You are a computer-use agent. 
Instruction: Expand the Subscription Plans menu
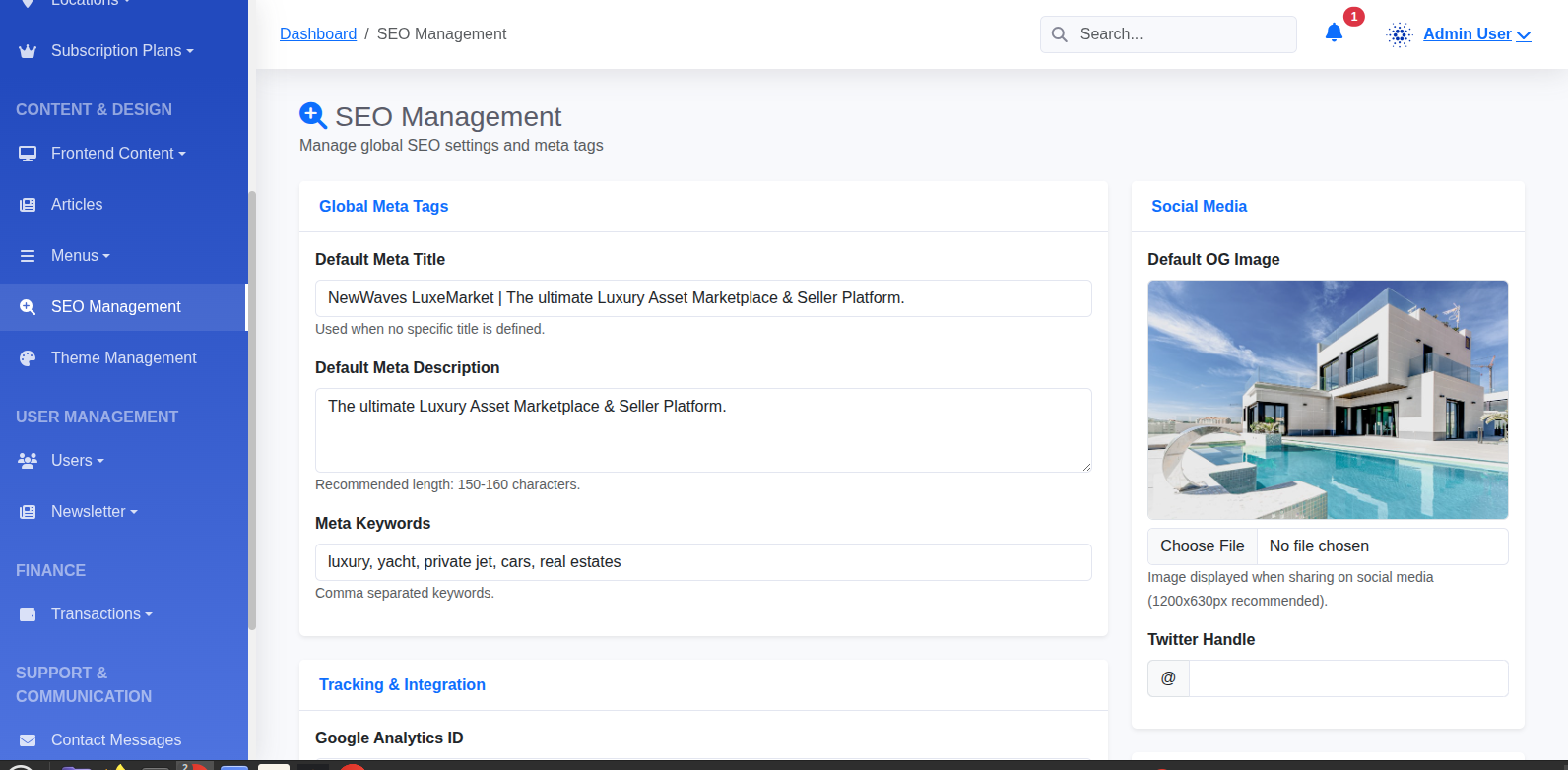122,51
